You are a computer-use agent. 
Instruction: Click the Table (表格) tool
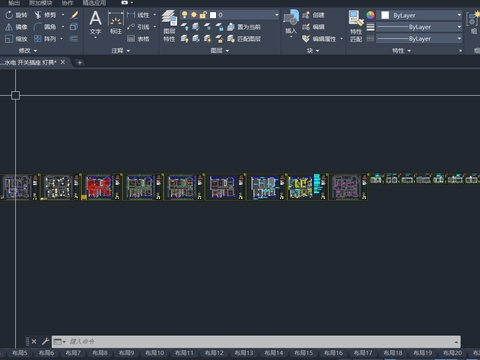click(138, 39)
